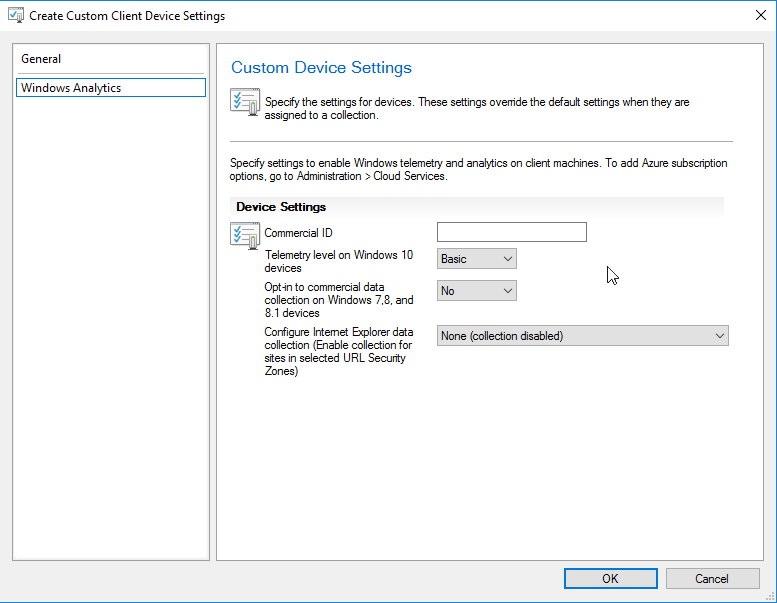
Task: Click the Commercial ID label
Action: [298, 233]
